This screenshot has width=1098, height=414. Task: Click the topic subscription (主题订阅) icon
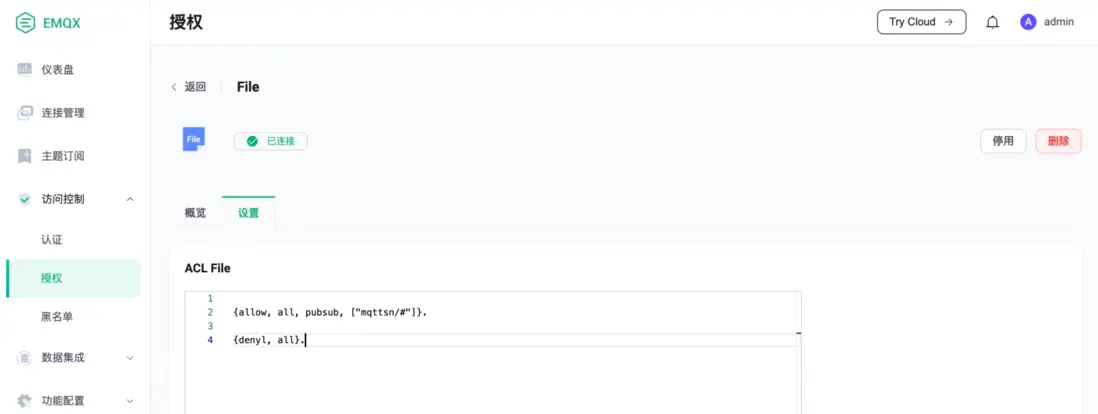pyautogui.click(x=25, y=156)
